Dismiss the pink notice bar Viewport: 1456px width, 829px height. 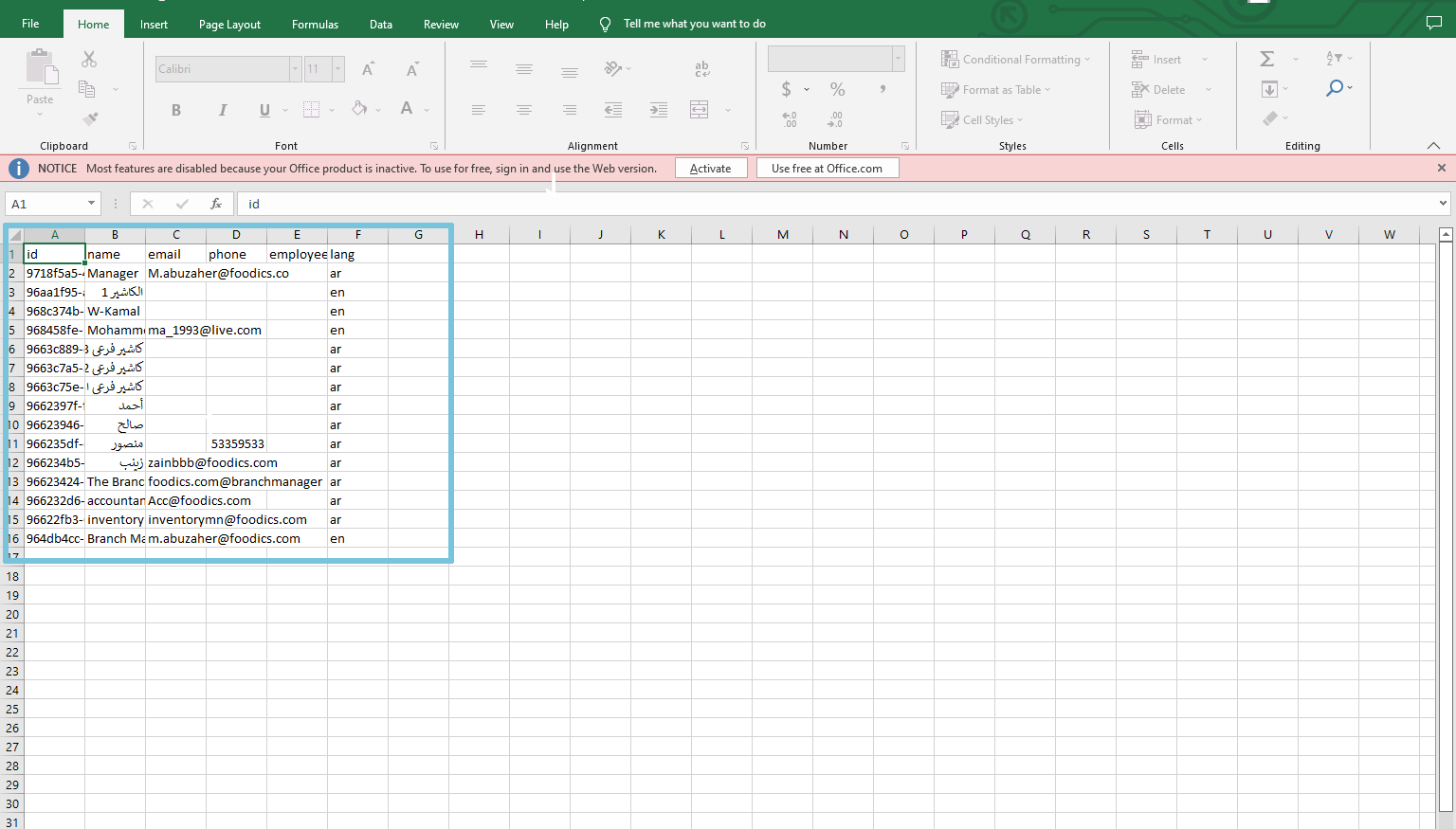(1441, 168)
